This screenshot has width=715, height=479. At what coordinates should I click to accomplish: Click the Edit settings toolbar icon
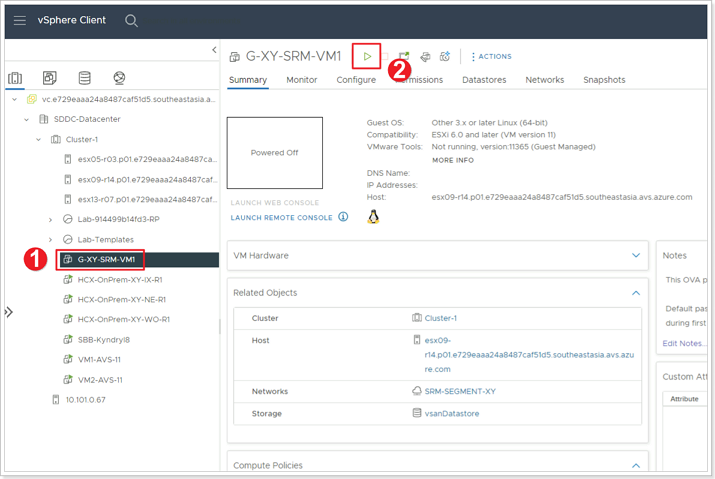click(425, 57)
